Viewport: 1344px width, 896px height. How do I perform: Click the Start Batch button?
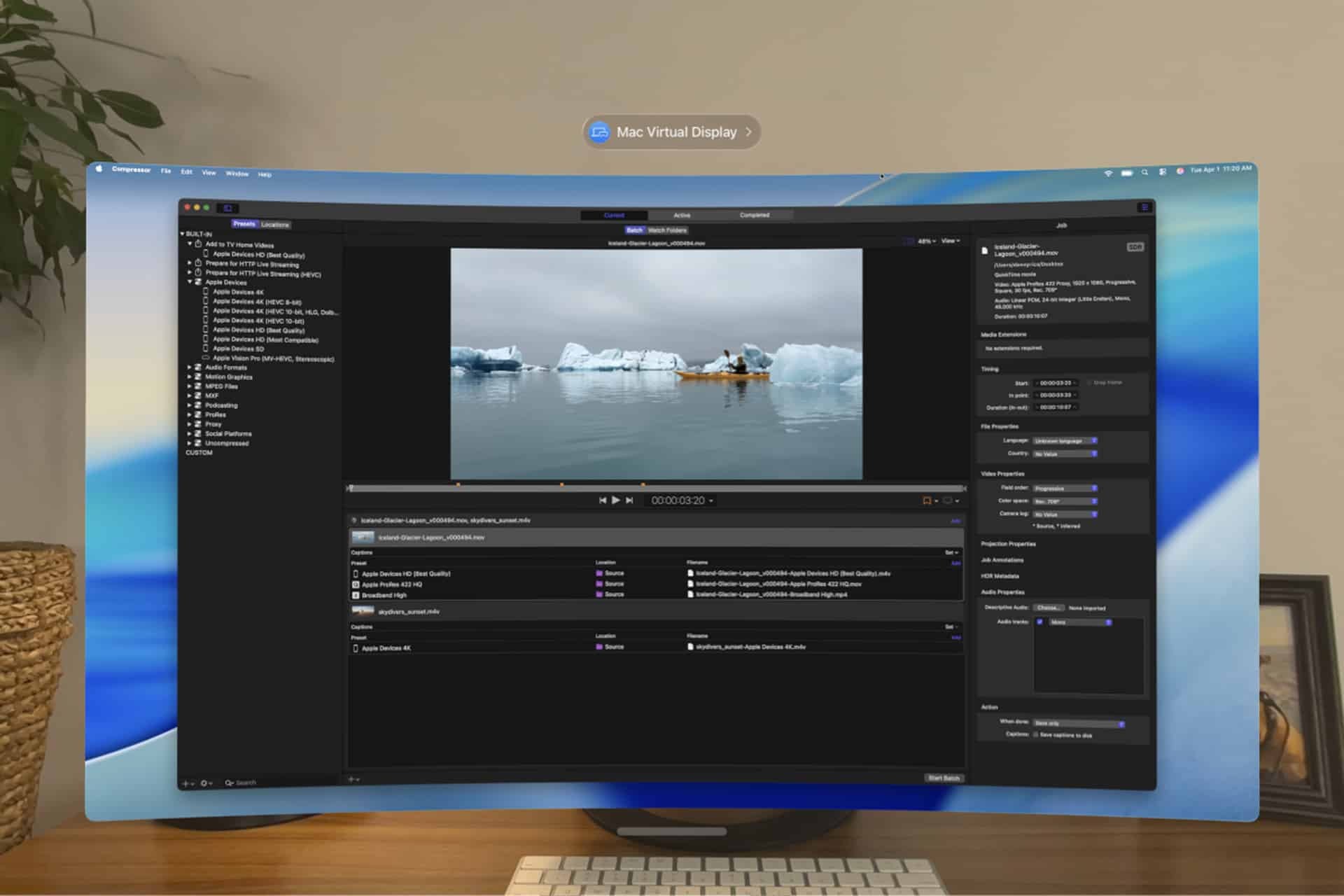[944, 778]
